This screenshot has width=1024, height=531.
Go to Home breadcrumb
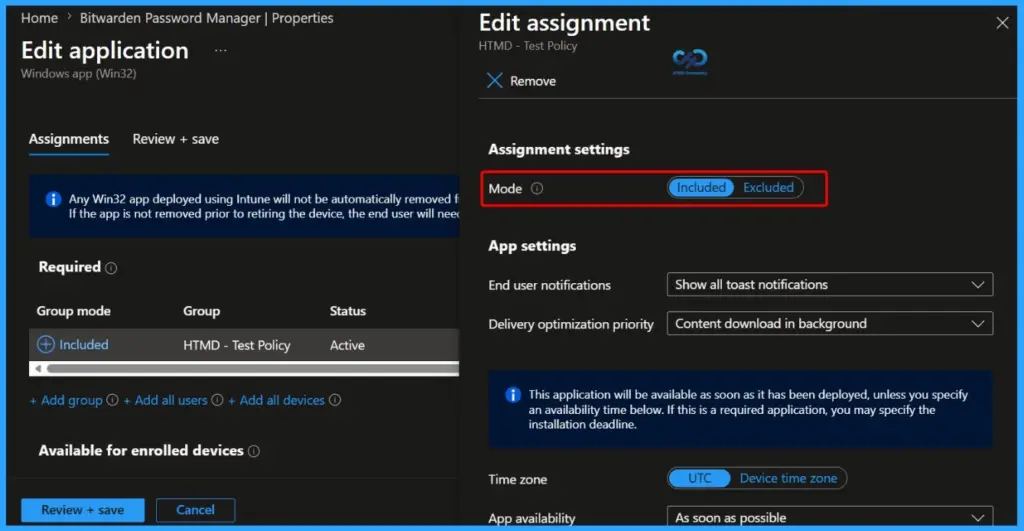point(39,18)
